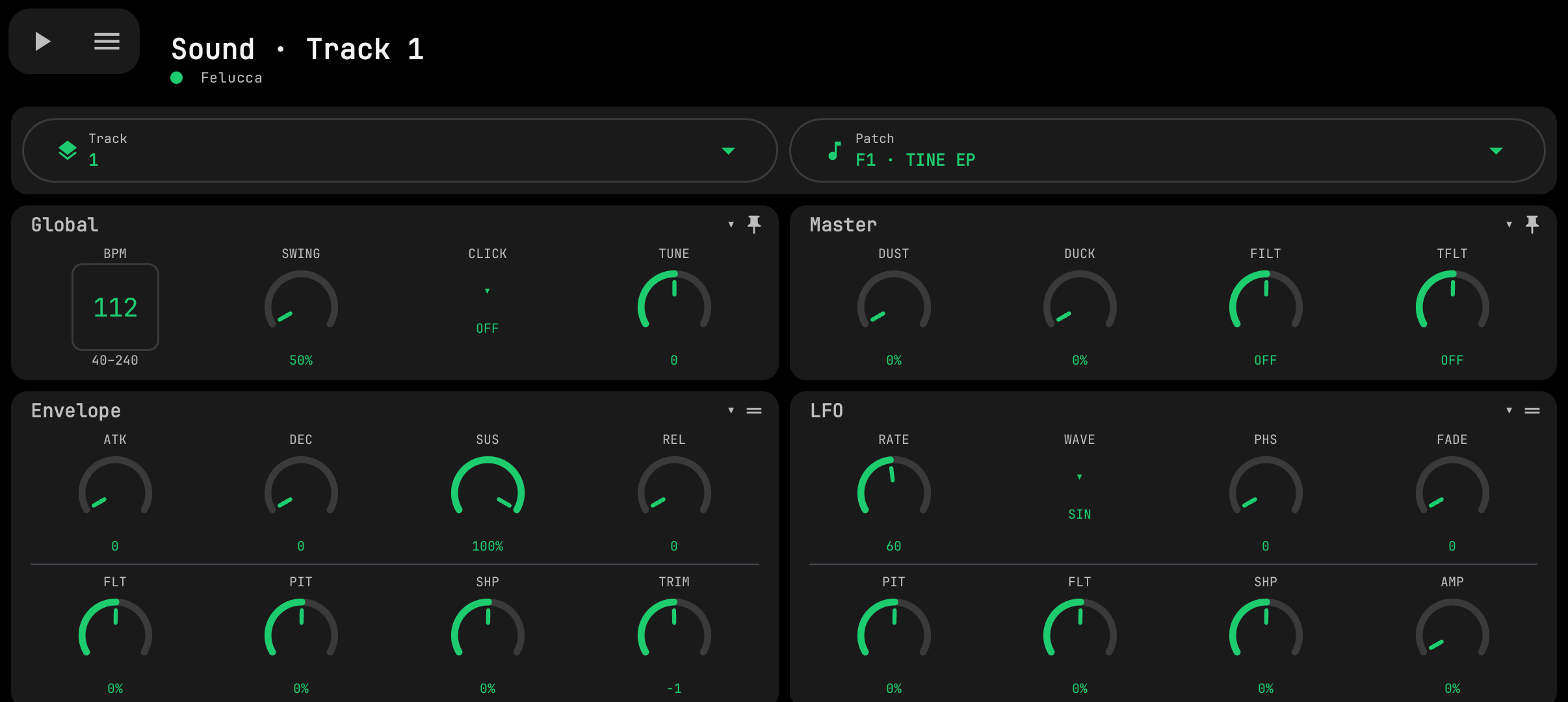Click the Master FILT value 'OFF'

[1266, 360]
